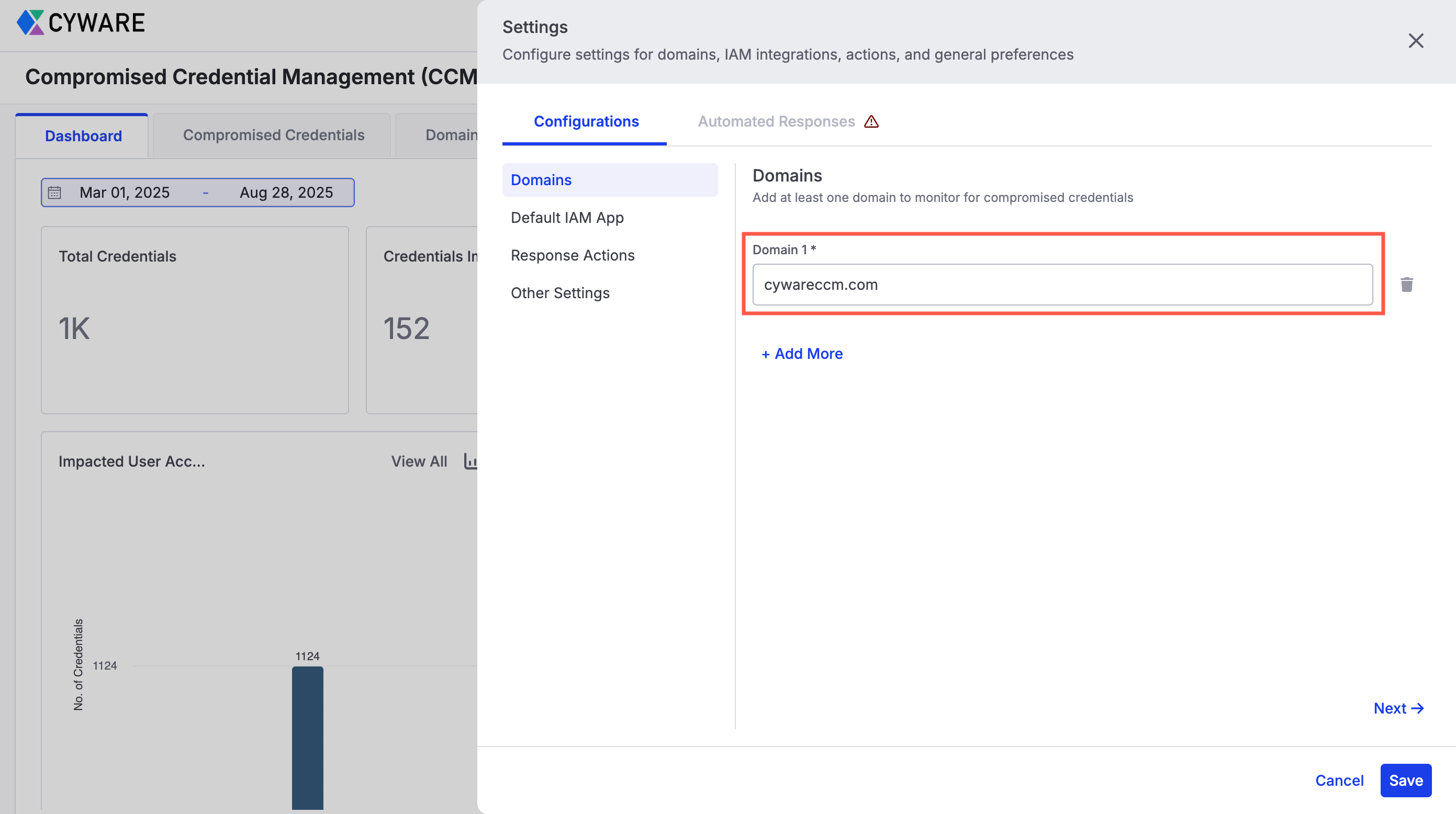This screenshot has height=814, width=1456.
Task: Cancel the settings changes
Action: tap(1338, 780)
